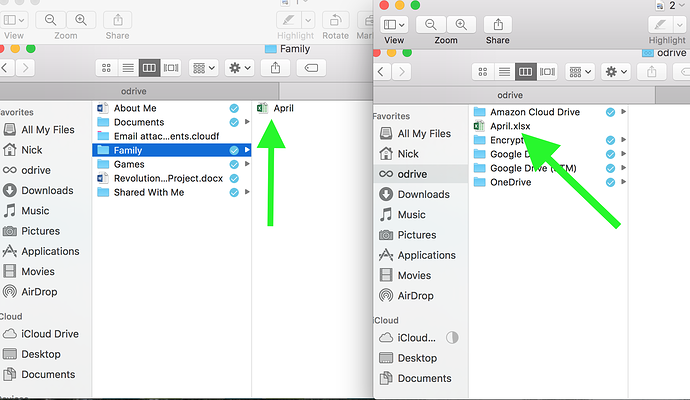Screen dimensions: 690x400
Task: Open the View dropdown in left Preview toolbar
Action: 14,20
